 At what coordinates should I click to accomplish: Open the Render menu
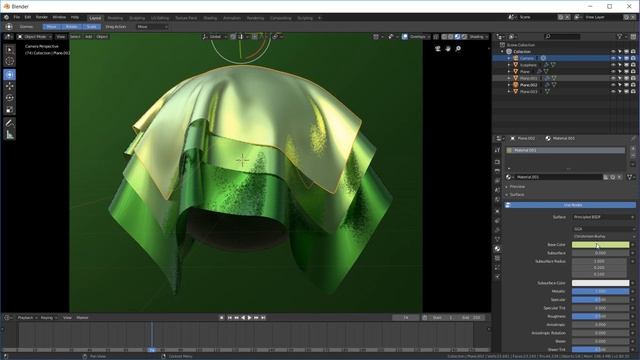click(42, 18)
